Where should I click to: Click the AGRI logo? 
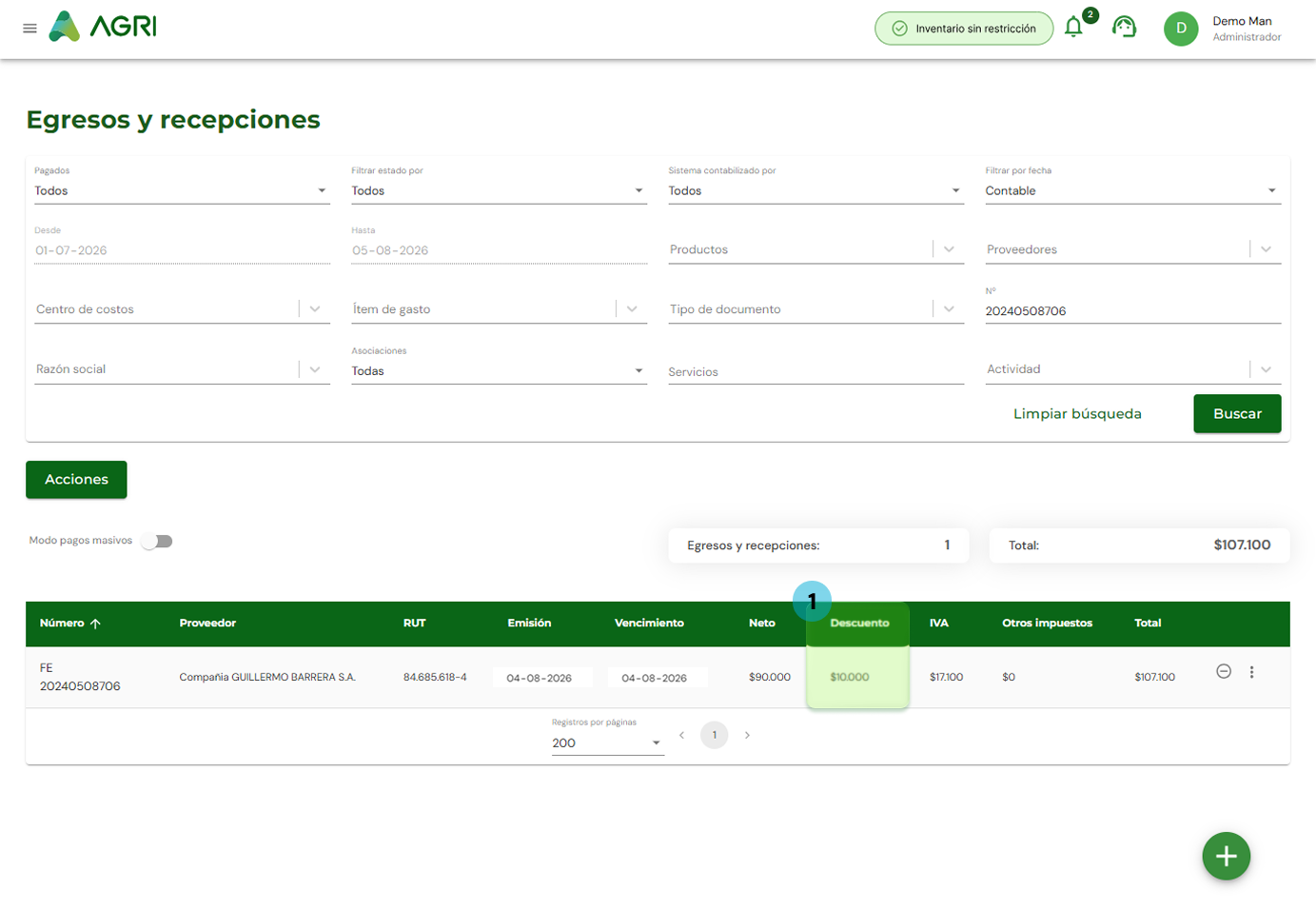[103, 27]
